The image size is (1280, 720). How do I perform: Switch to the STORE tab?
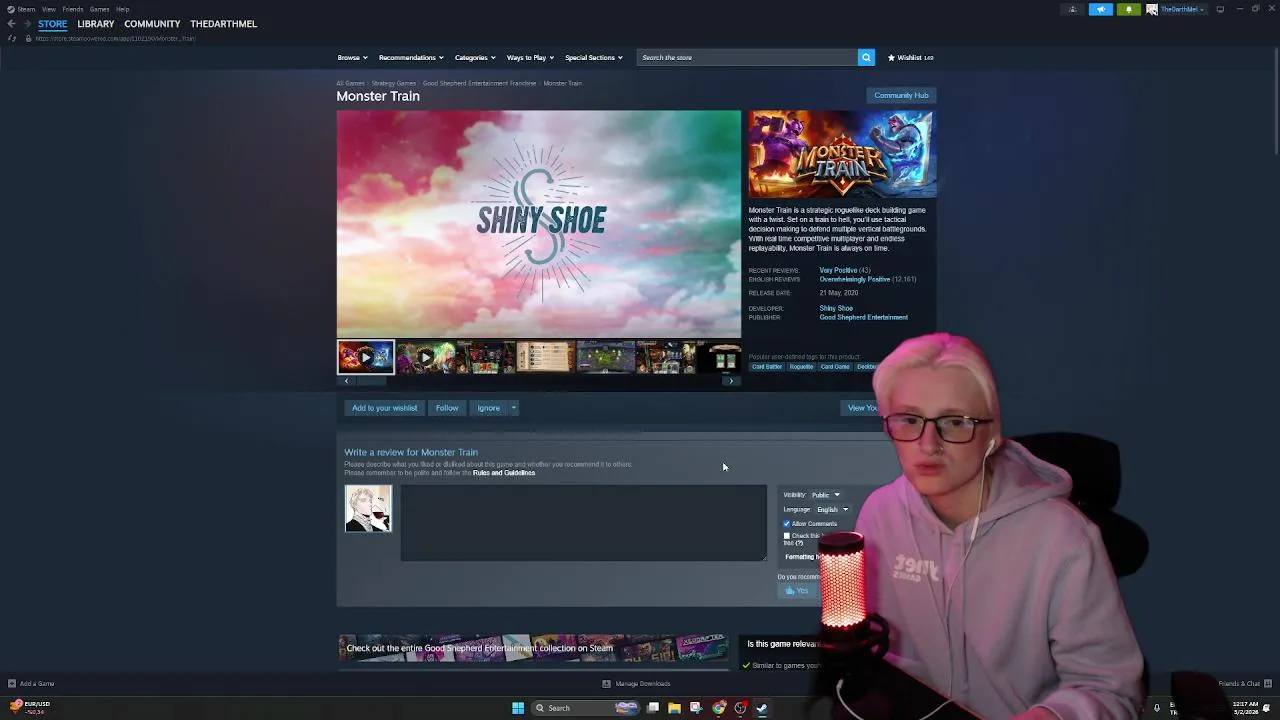53,24
